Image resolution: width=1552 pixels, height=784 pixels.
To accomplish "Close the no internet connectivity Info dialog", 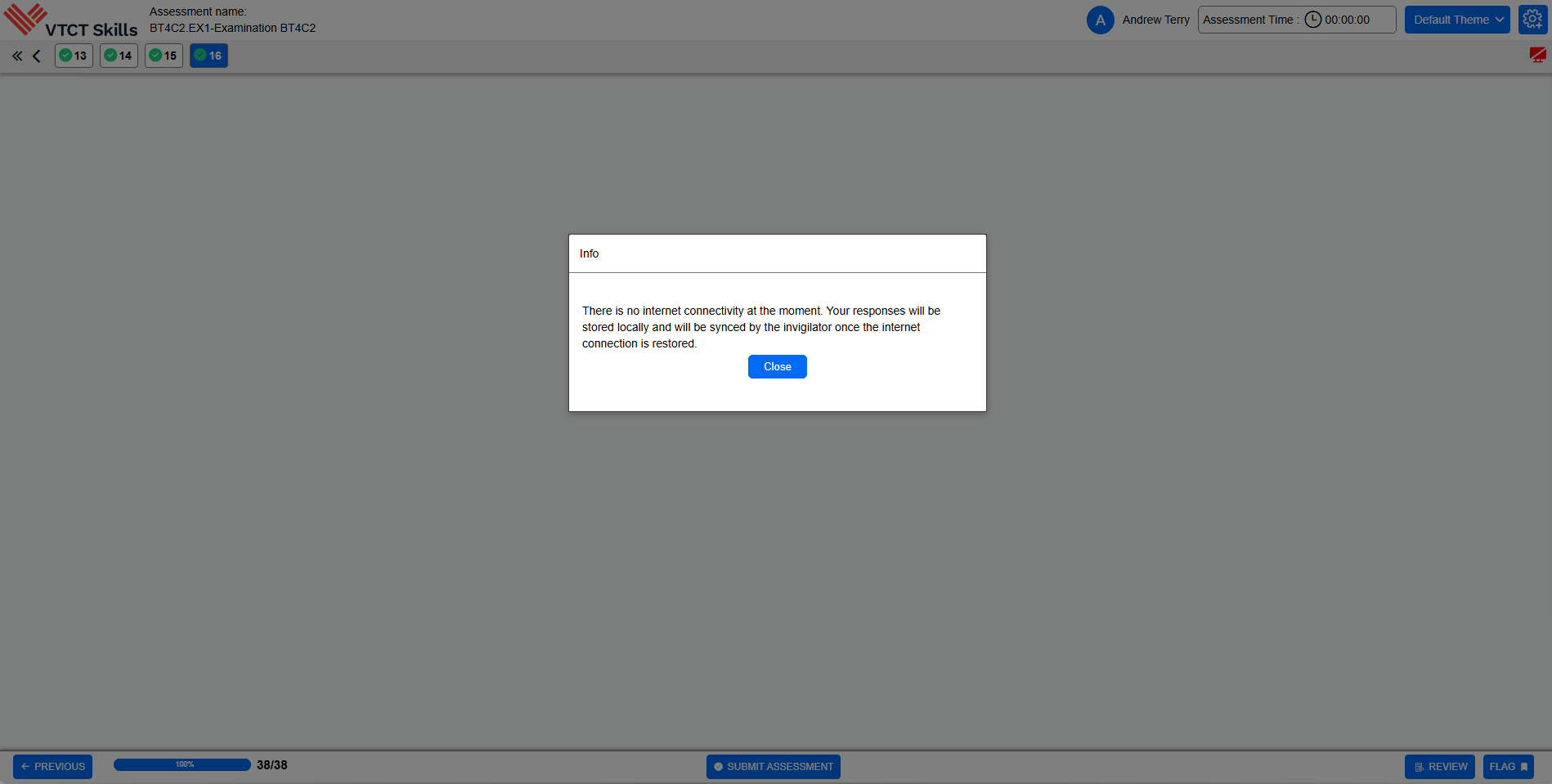I will (x=777, y=366).
